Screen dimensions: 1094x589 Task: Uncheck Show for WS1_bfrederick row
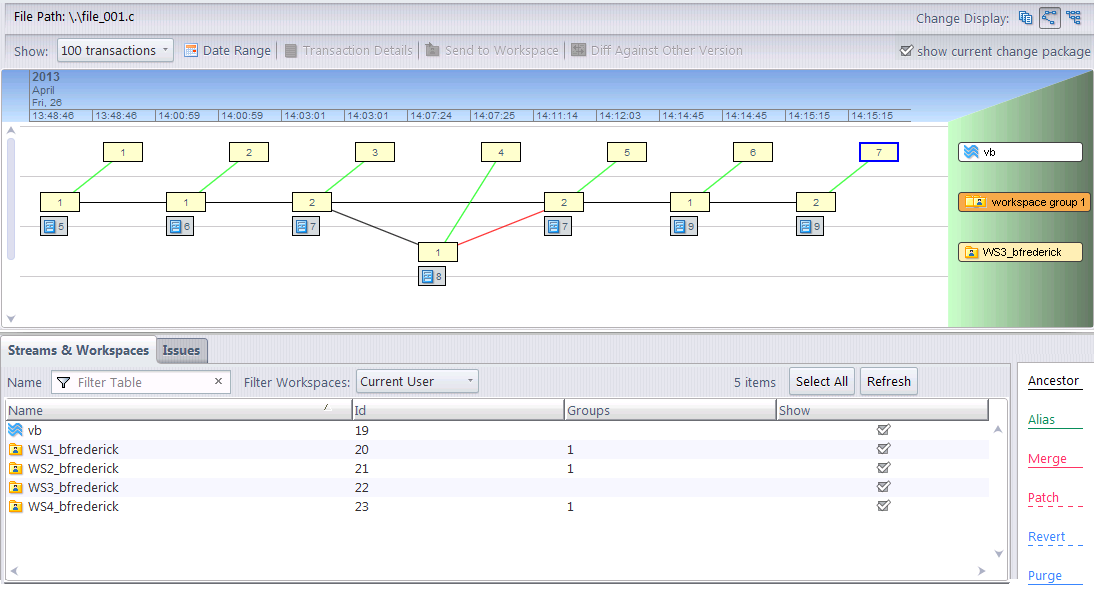883,449
